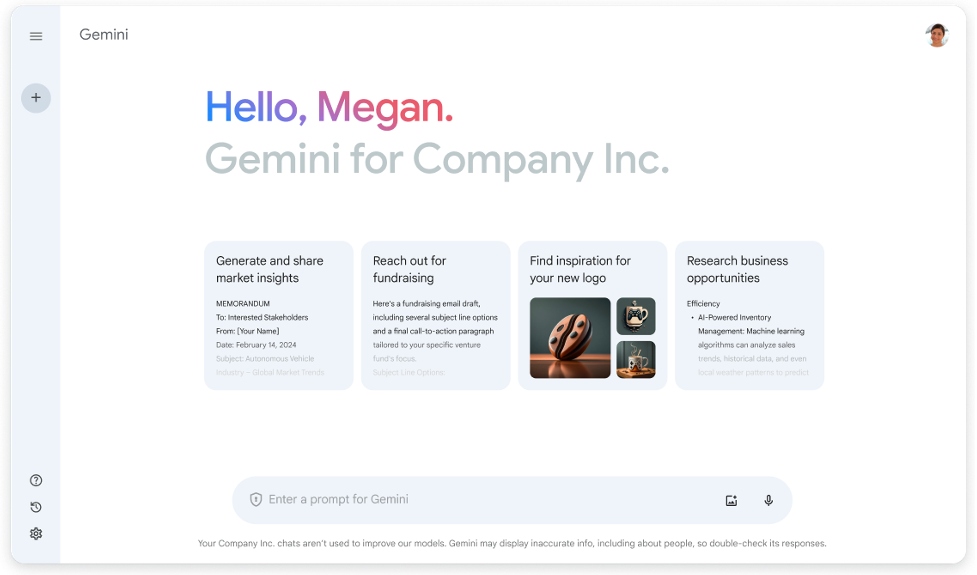
Task: Click the To: Interested Stakeholders line
Action: point(262,318)
